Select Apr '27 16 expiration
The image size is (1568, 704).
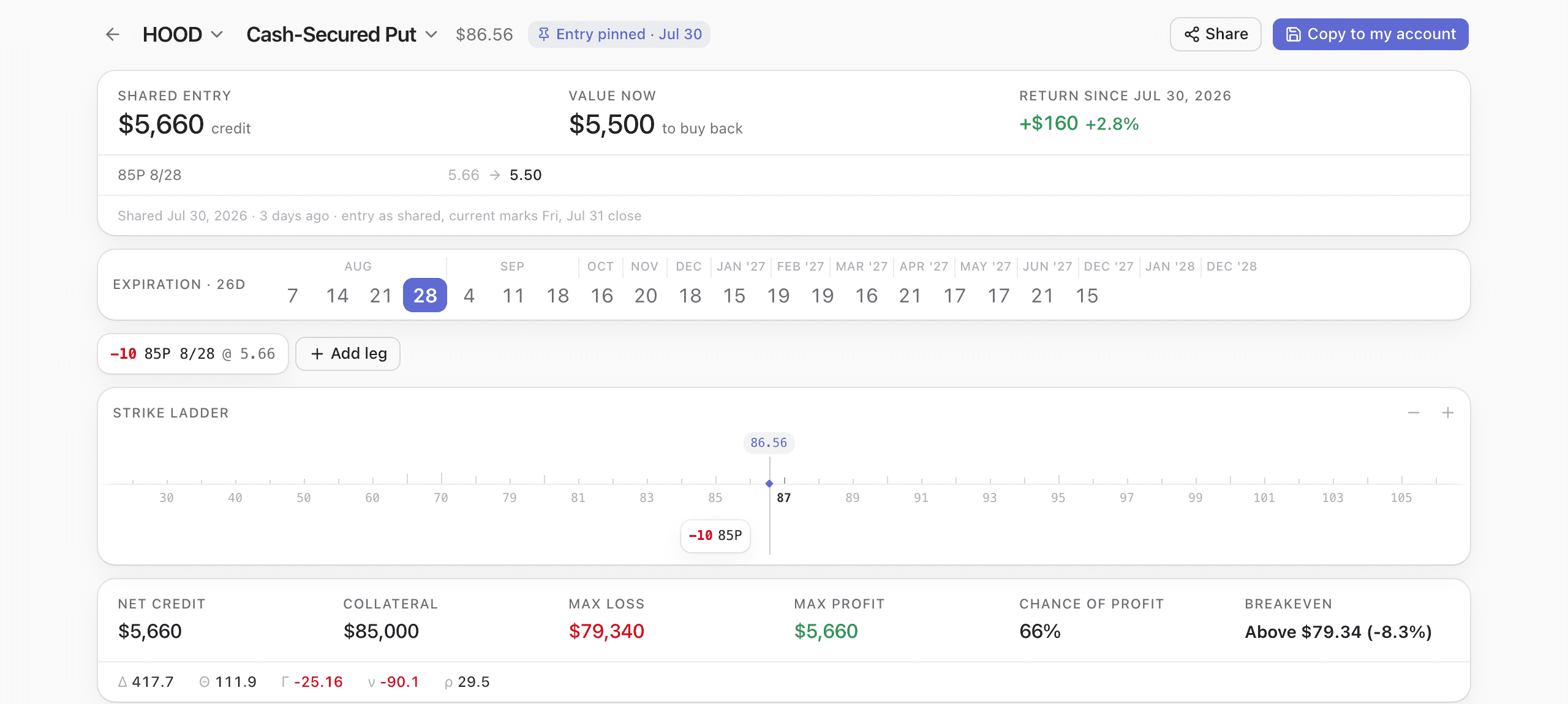(866, 296)
